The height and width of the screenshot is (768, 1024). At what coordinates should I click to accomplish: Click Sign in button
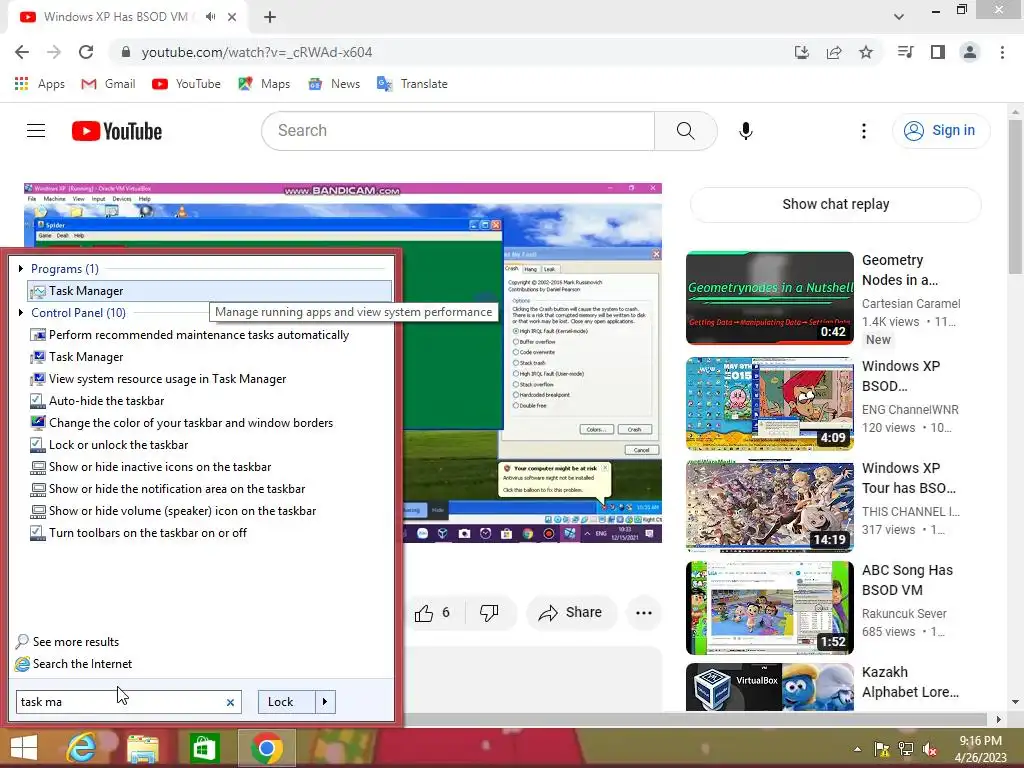(941, 131)
